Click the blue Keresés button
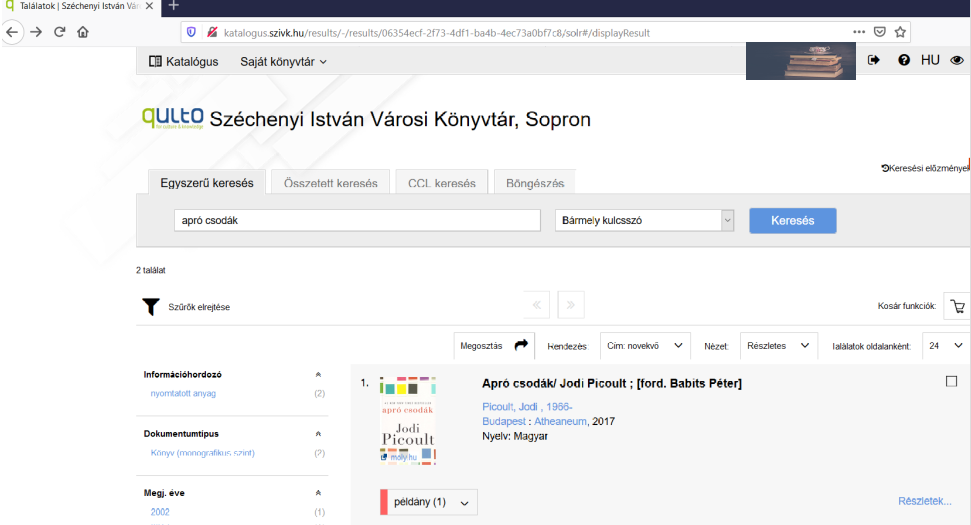Screen dimensions: 971x525 click(x=793, y=220)
